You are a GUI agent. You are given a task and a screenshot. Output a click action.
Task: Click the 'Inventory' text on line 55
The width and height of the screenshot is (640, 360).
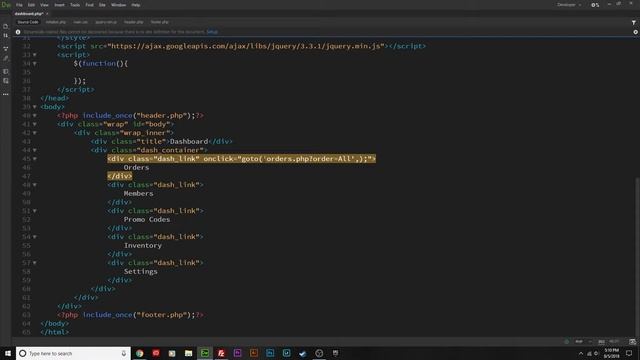pos(143,246)
